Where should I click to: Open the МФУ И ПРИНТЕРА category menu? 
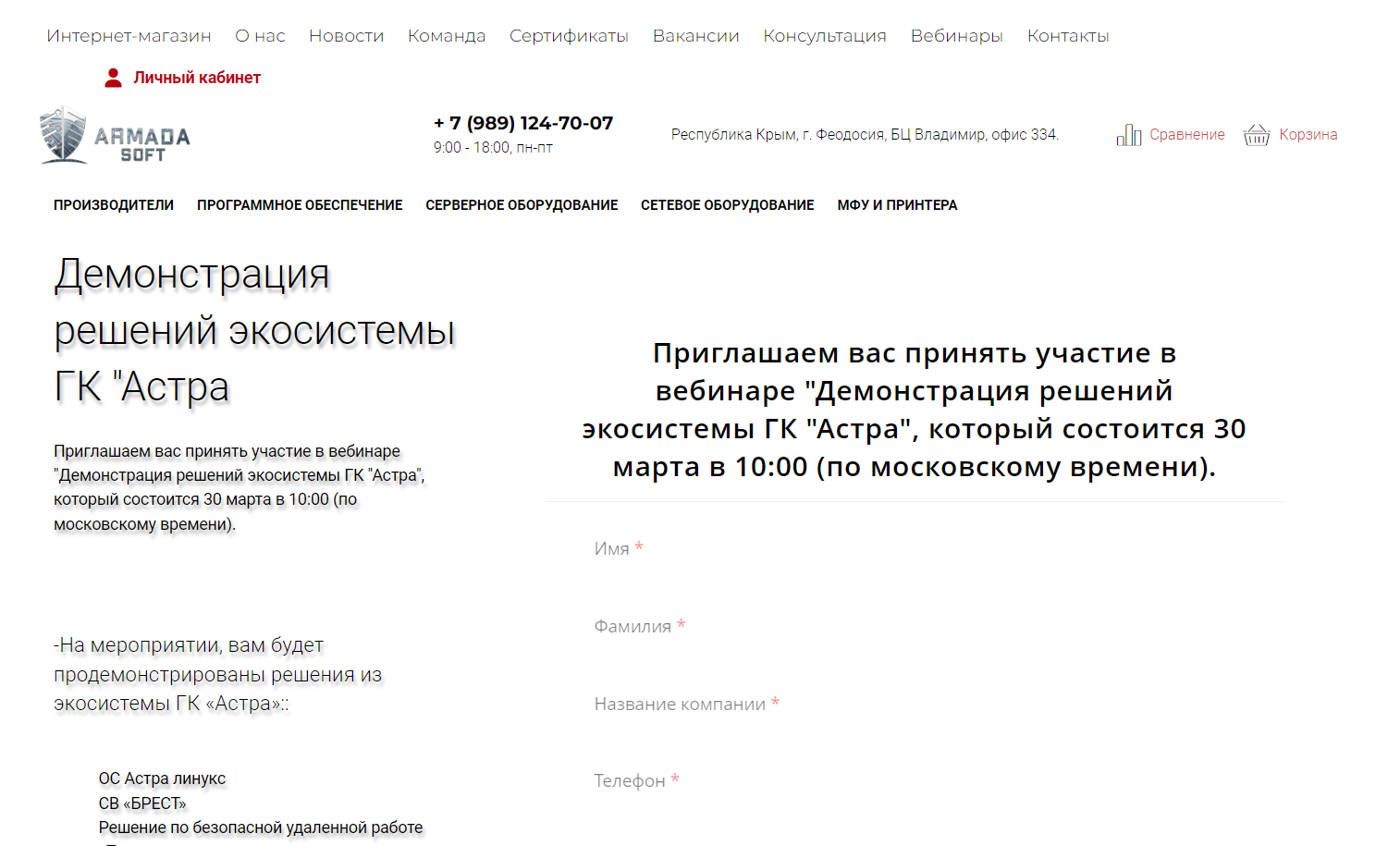897,205
